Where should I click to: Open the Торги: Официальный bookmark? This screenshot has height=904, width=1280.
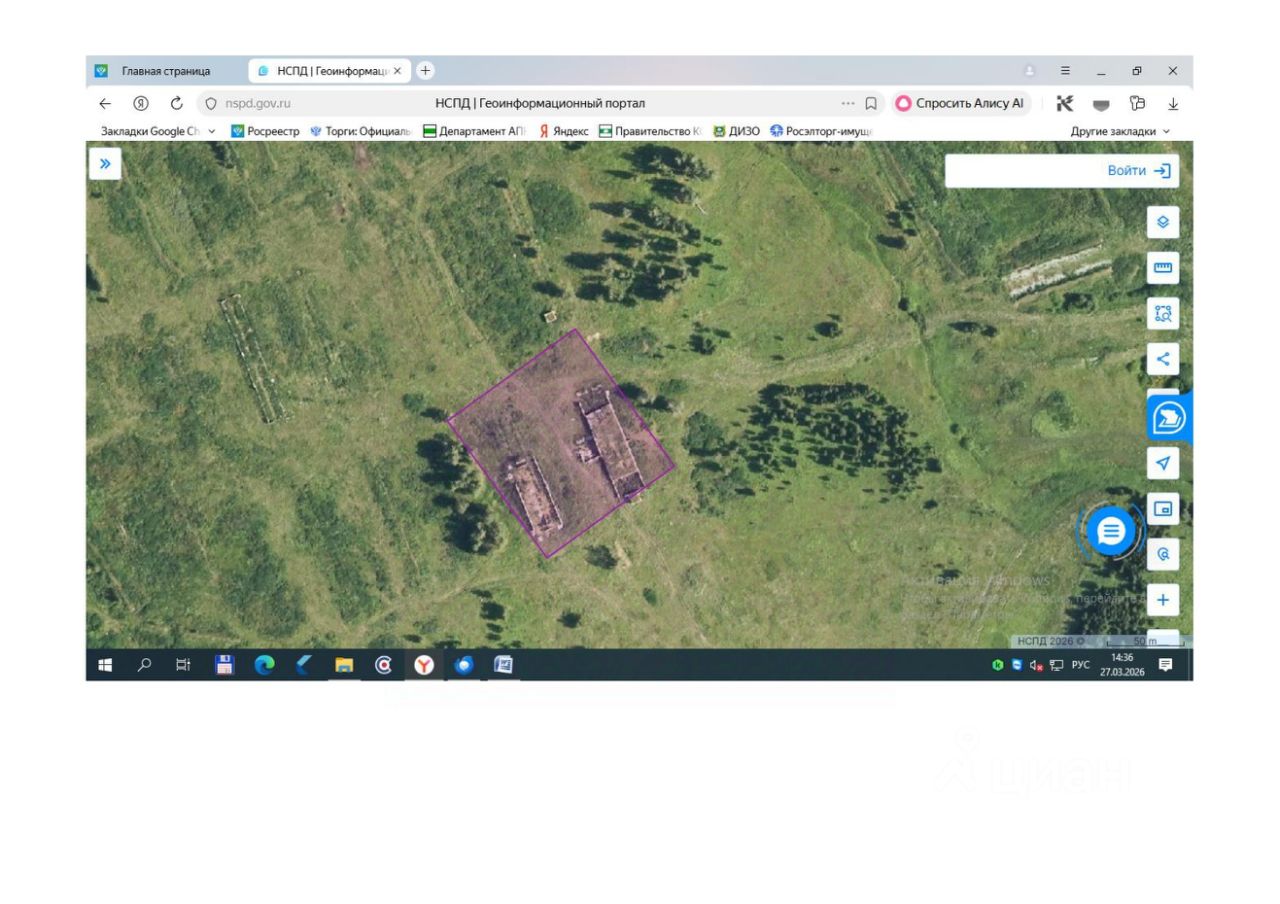click(360, 131)
